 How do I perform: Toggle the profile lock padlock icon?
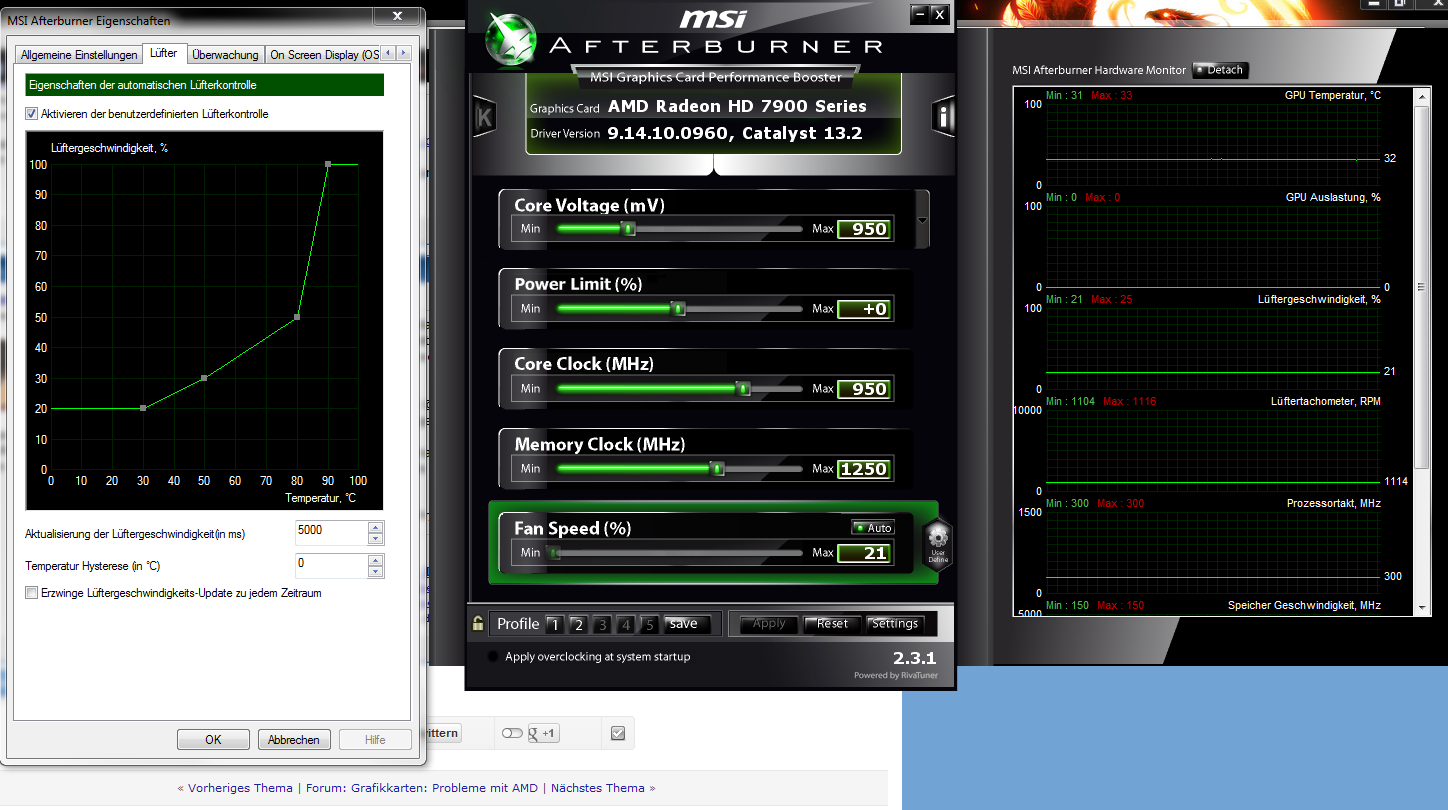click(479, 623)
